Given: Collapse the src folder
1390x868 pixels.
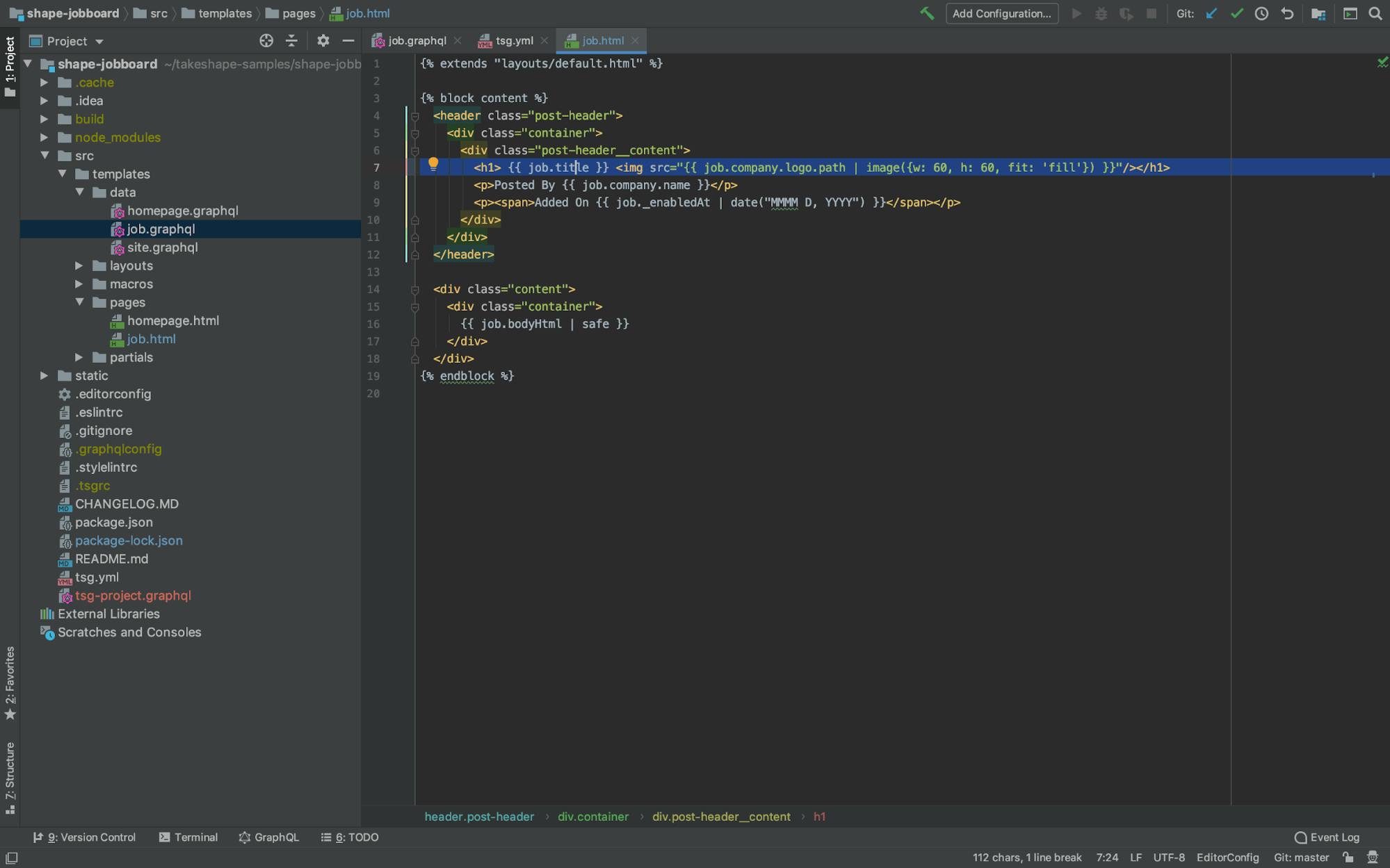Looking at the screenshot, I should [x=45, y=156].
